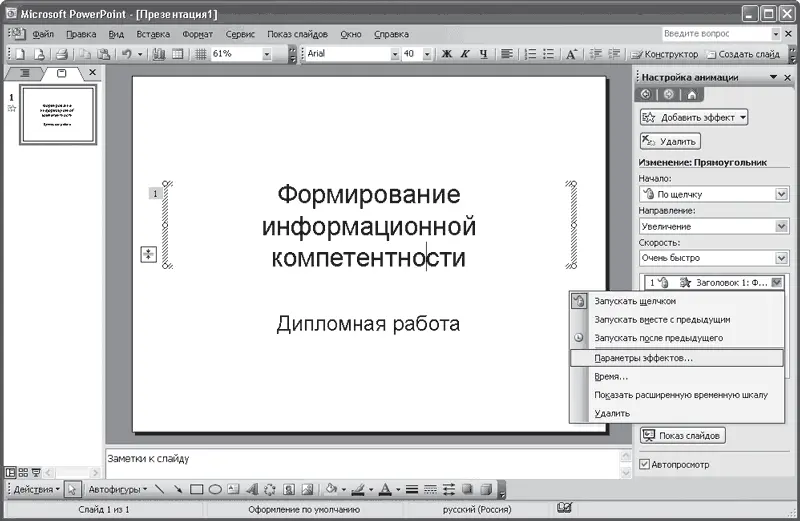Toggle the Автопросмотр checkbox

click(x=645, y=464)
